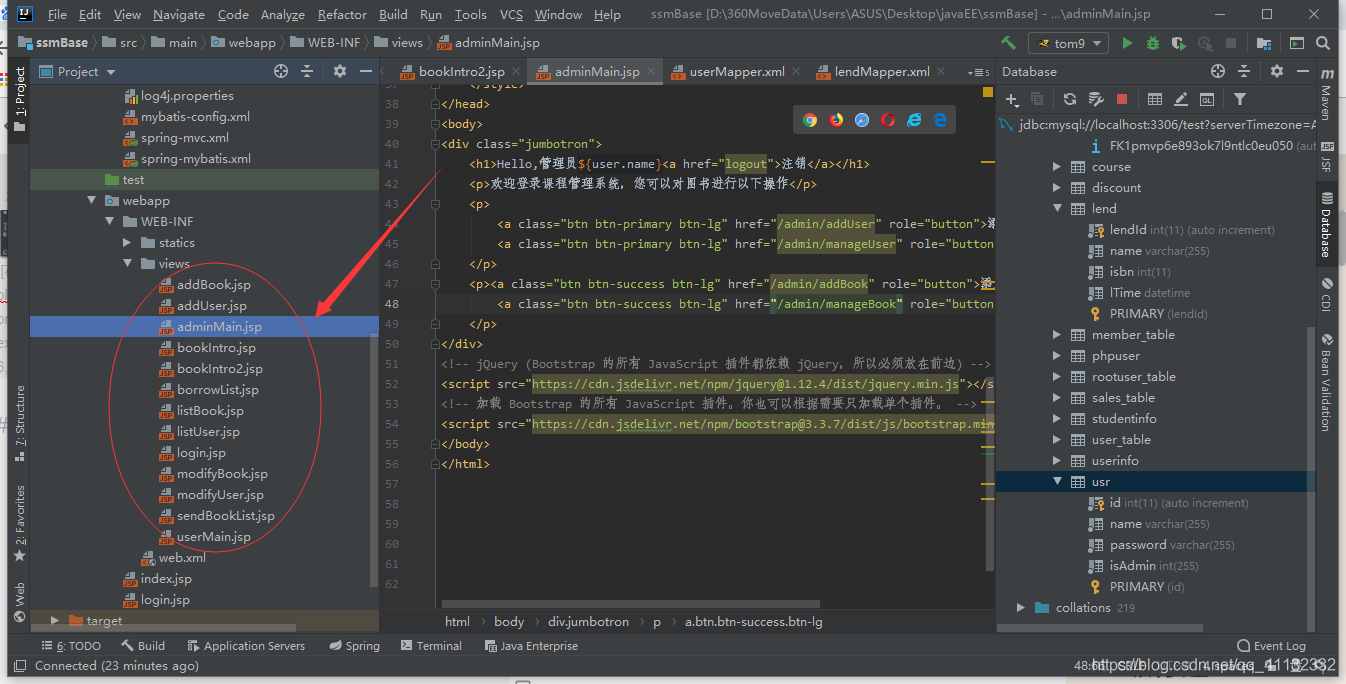1346x684 pixels.
Task: Open Project panel settings gear
Action: click(340, 71)
